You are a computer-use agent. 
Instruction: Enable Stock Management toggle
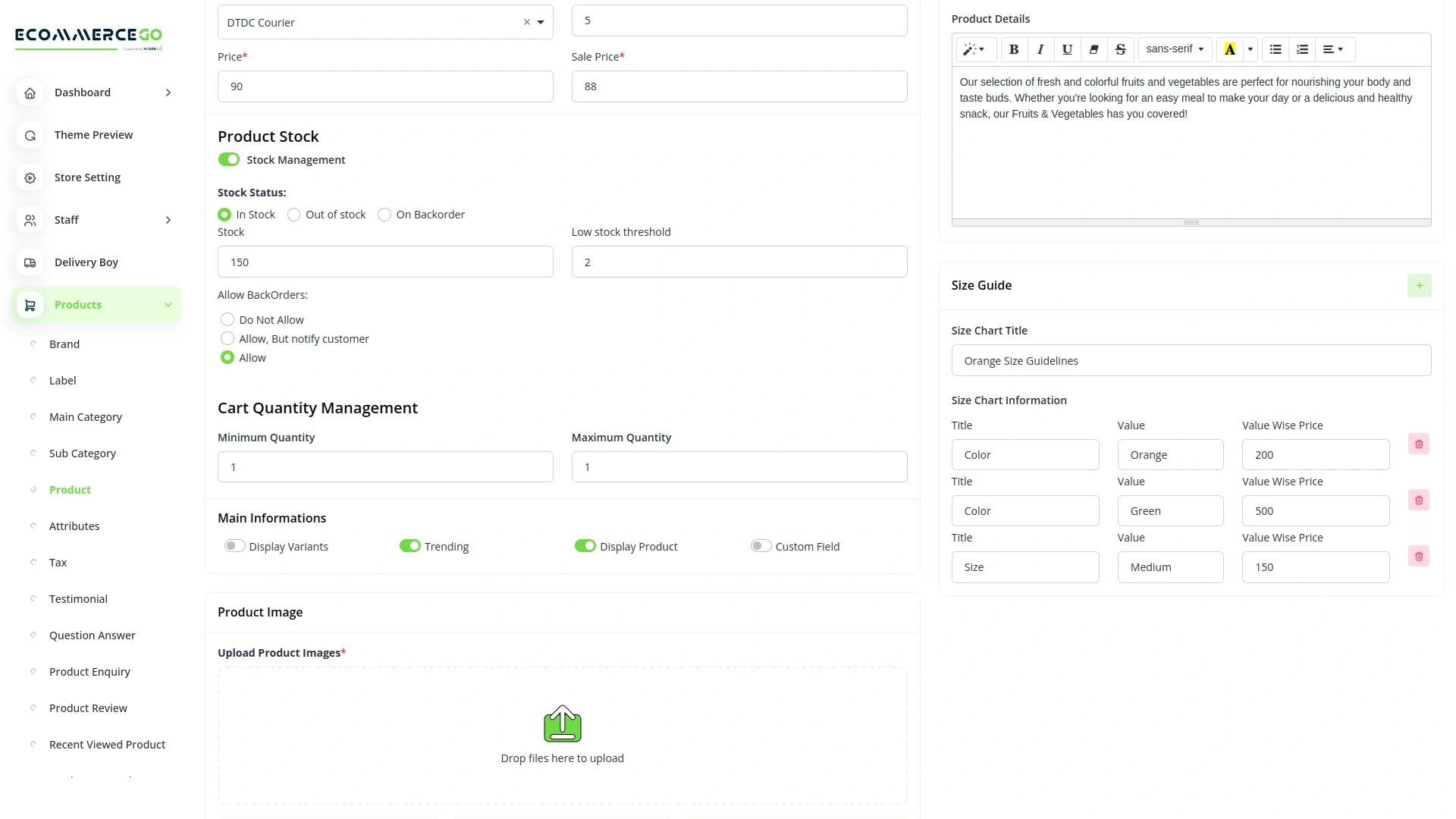[228, 159]
